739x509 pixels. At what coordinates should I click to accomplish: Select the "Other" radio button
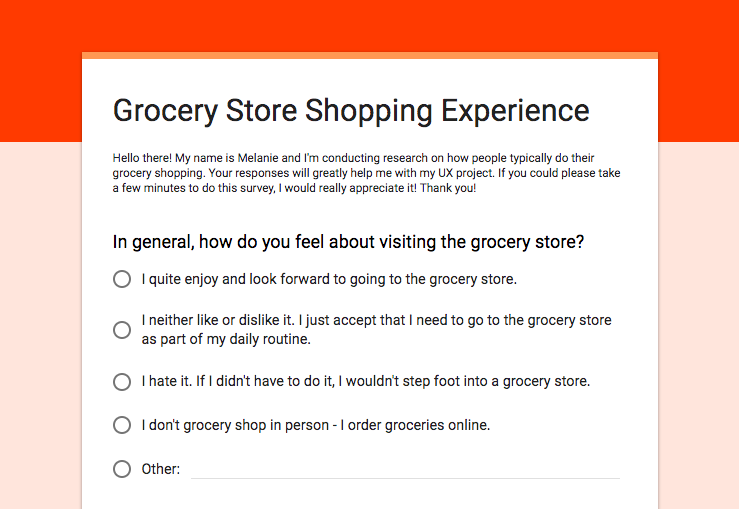[122, 469]
